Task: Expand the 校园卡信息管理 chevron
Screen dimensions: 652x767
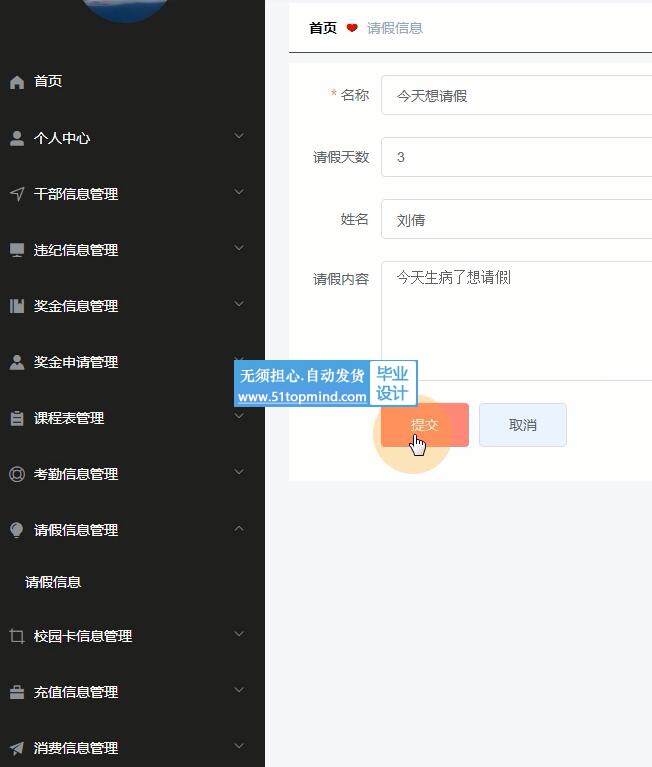Action: [x=238, y=634]
